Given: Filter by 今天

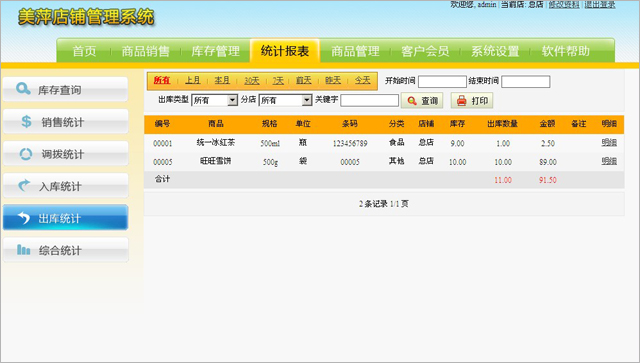Looking at the screenshot, I should (x=362, y=80).
